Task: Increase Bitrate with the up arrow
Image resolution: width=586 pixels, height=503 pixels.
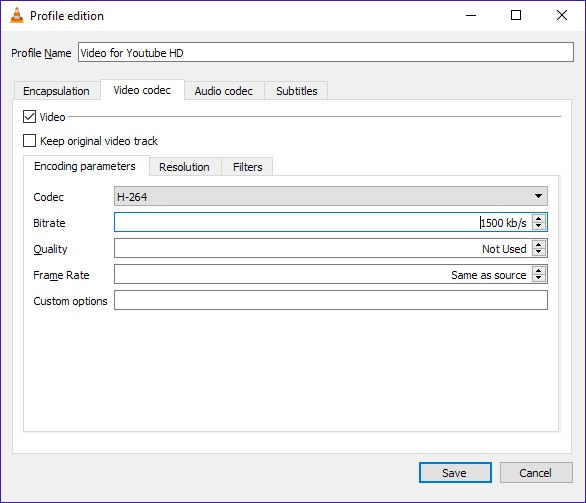Action: coord(539,219)
